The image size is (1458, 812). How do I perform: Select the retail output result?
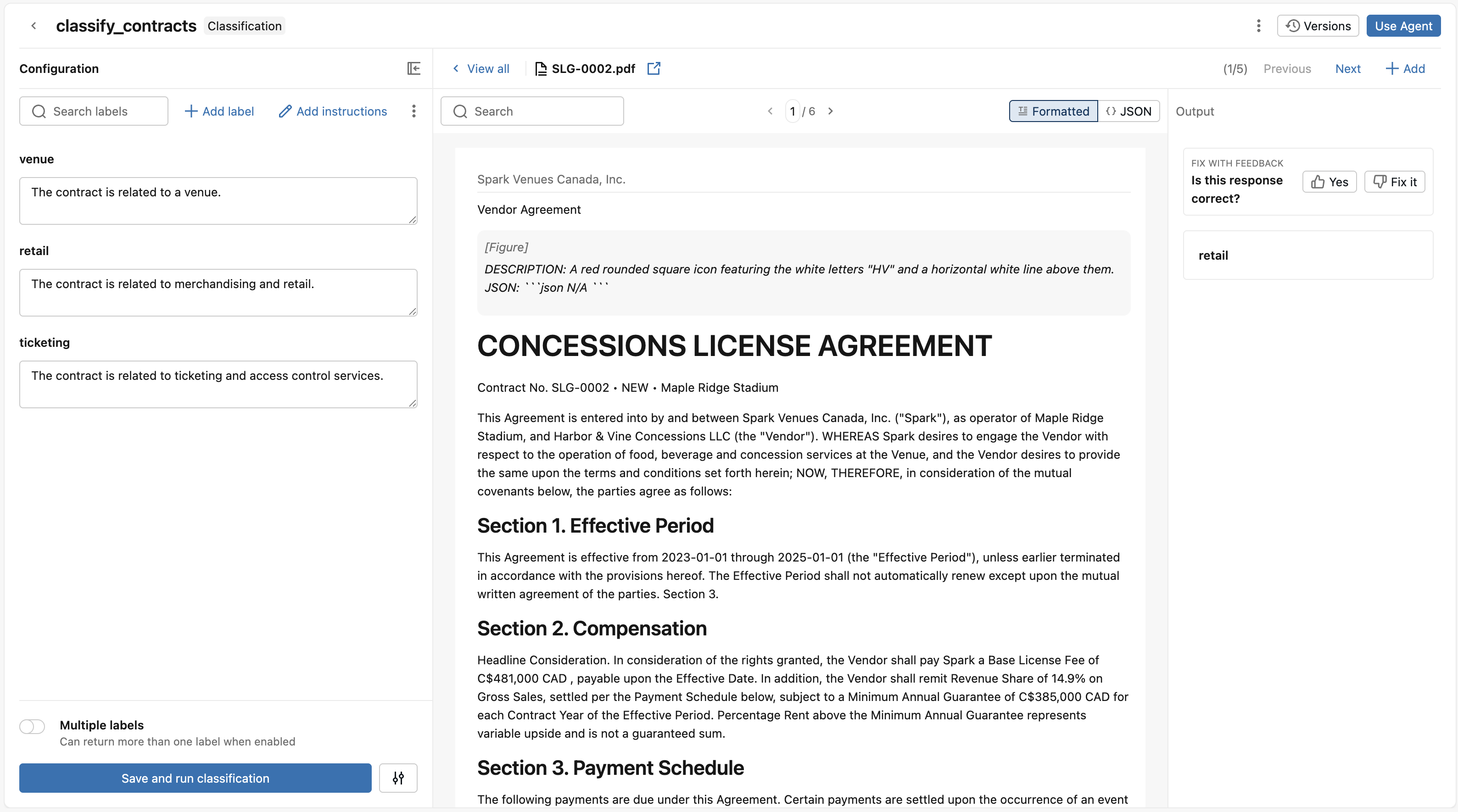(1308, 255)
